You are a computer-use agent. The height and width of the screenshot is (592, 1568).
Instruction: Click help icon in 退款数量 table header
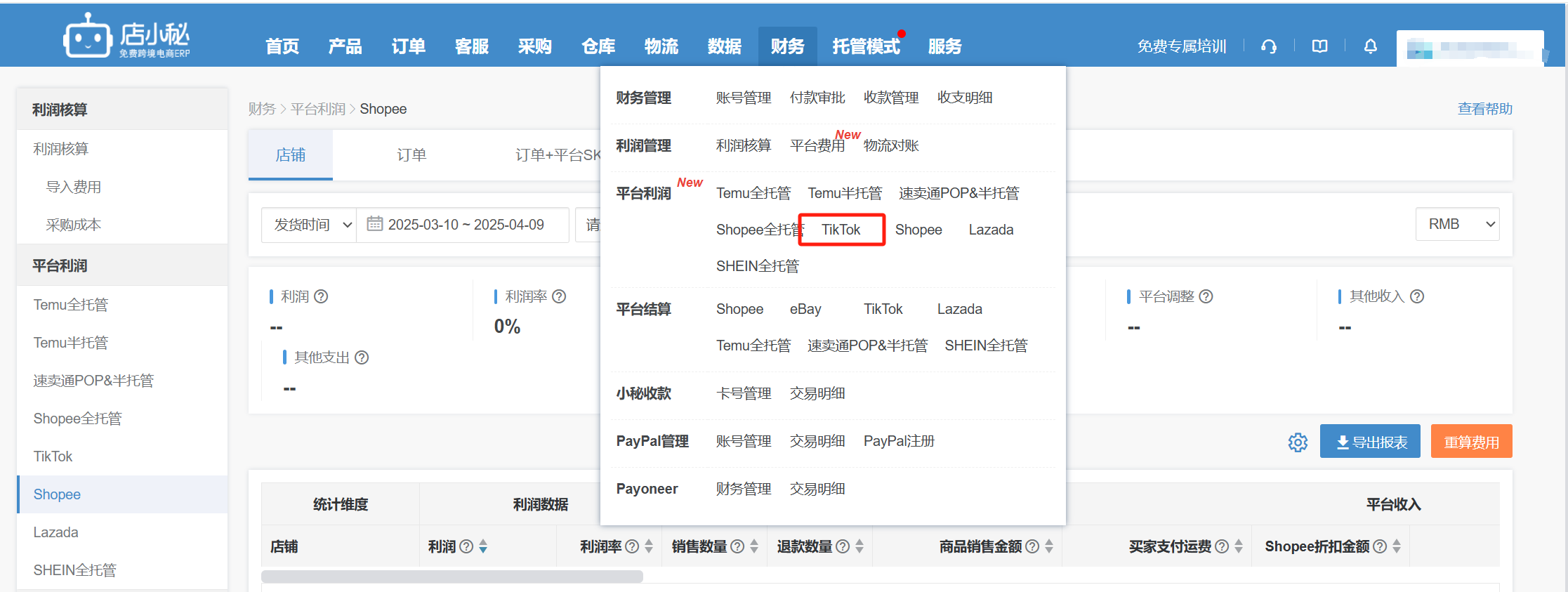843,546
